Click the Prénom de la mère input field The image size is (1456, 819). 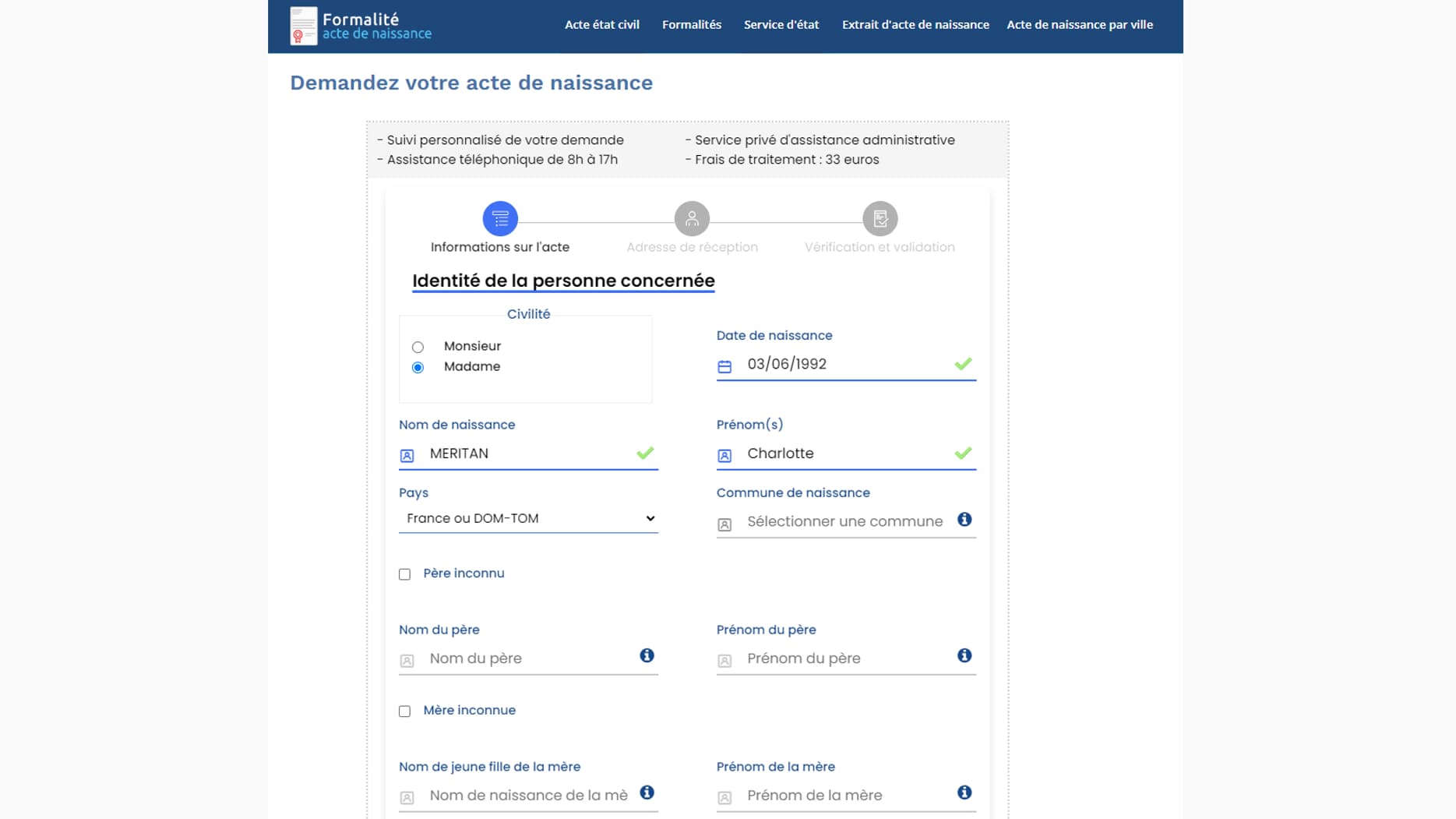pos(846,796)
